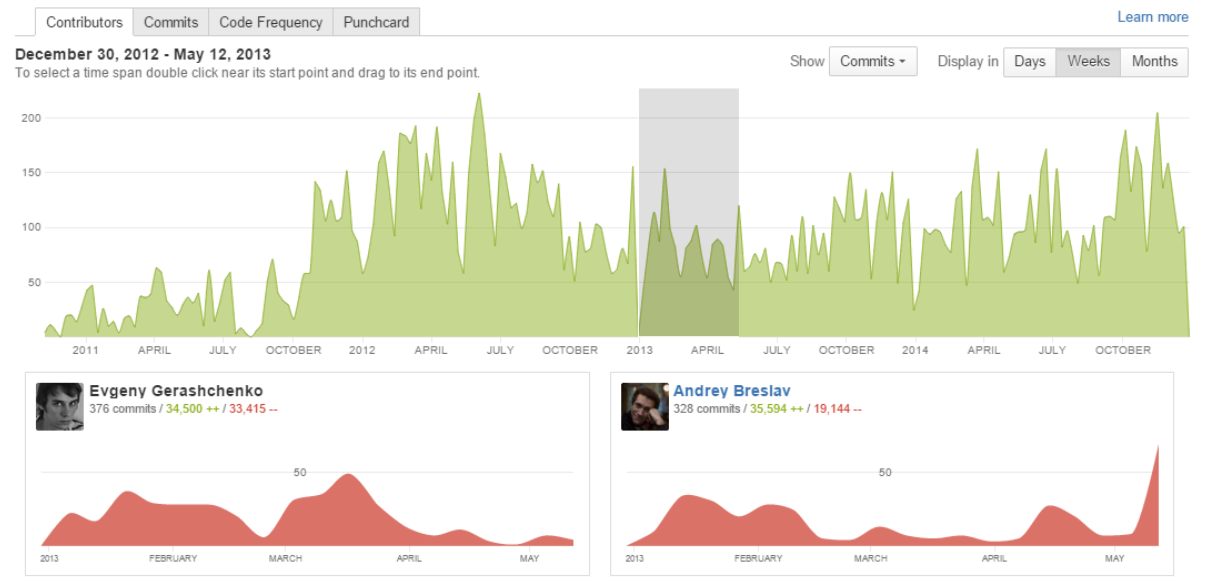Click the 2012 marker on the timeline

coord(362,350)
